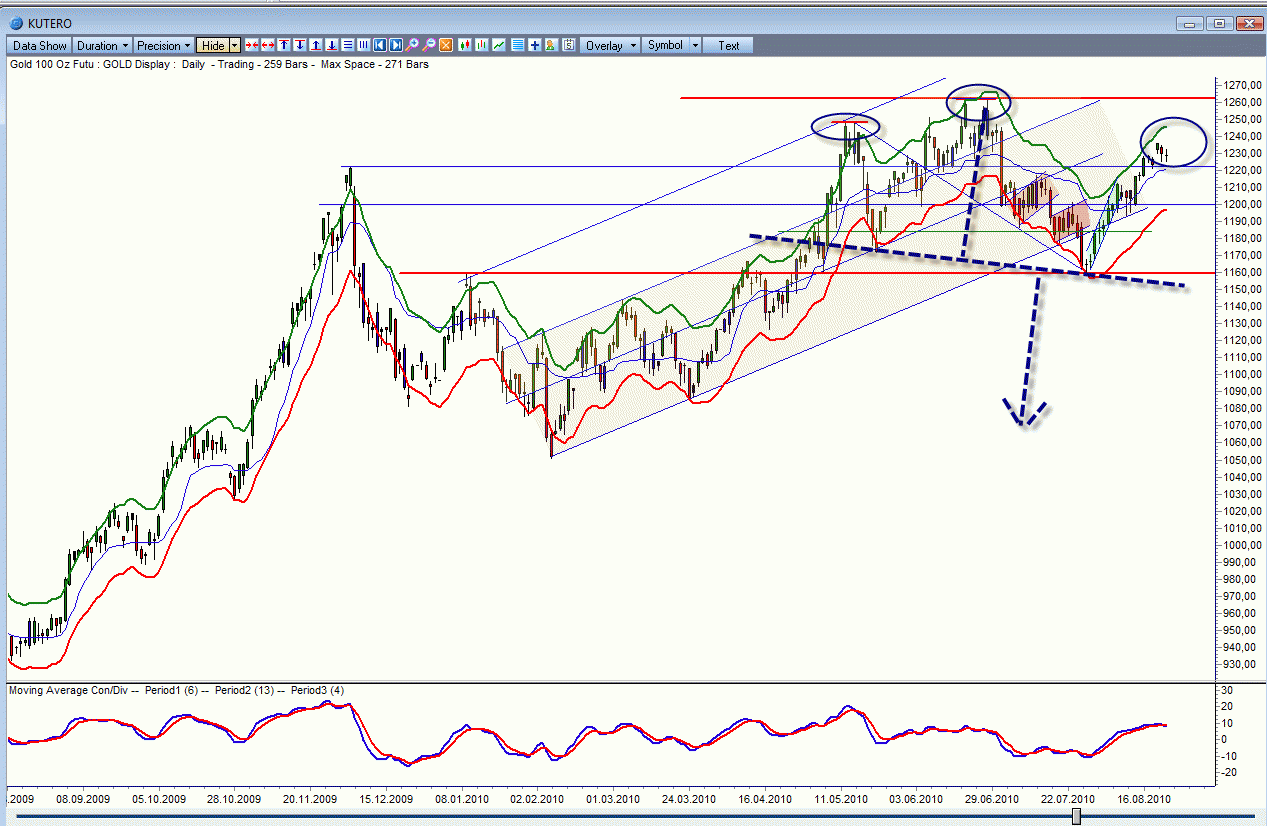Click the blue plus crosshair icon

(535, 45)
